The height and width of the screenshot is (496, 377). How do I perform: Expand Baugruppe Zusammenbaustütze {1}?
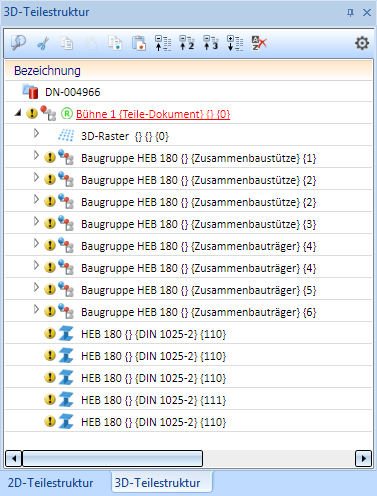pos(36,155)
